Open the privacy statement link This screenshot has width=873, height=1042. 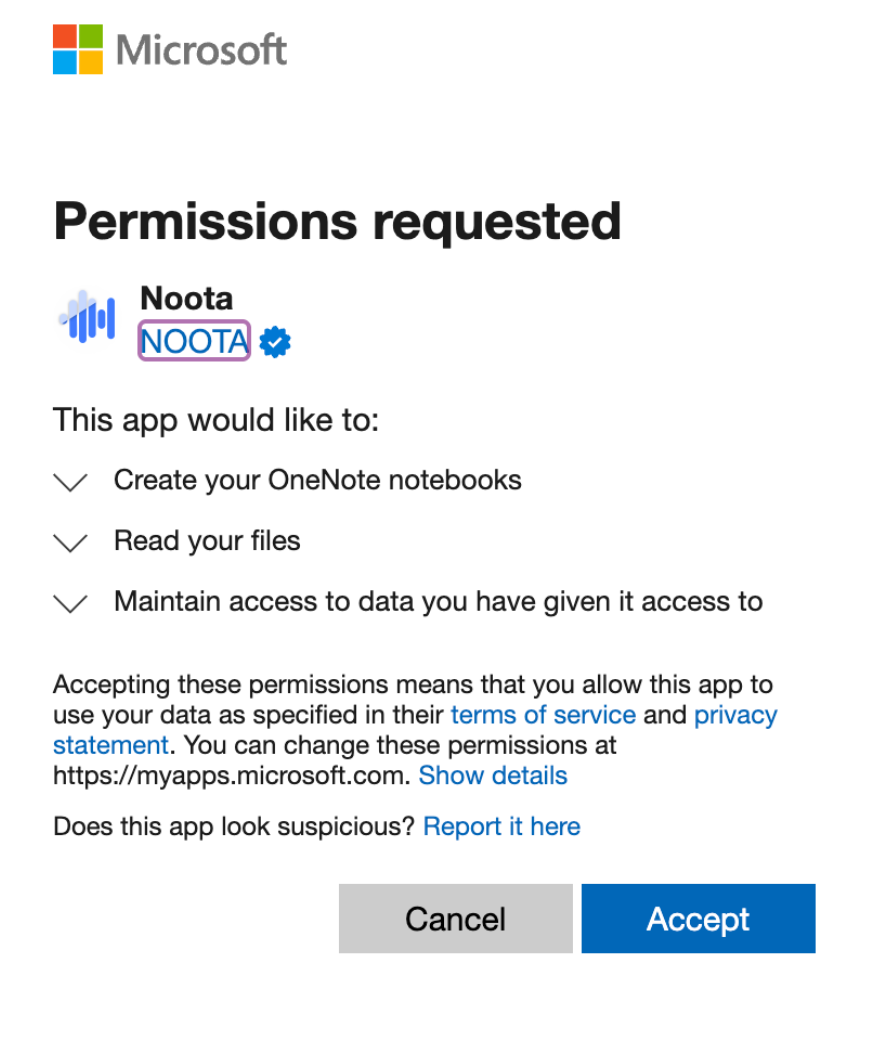coord(735,715)
